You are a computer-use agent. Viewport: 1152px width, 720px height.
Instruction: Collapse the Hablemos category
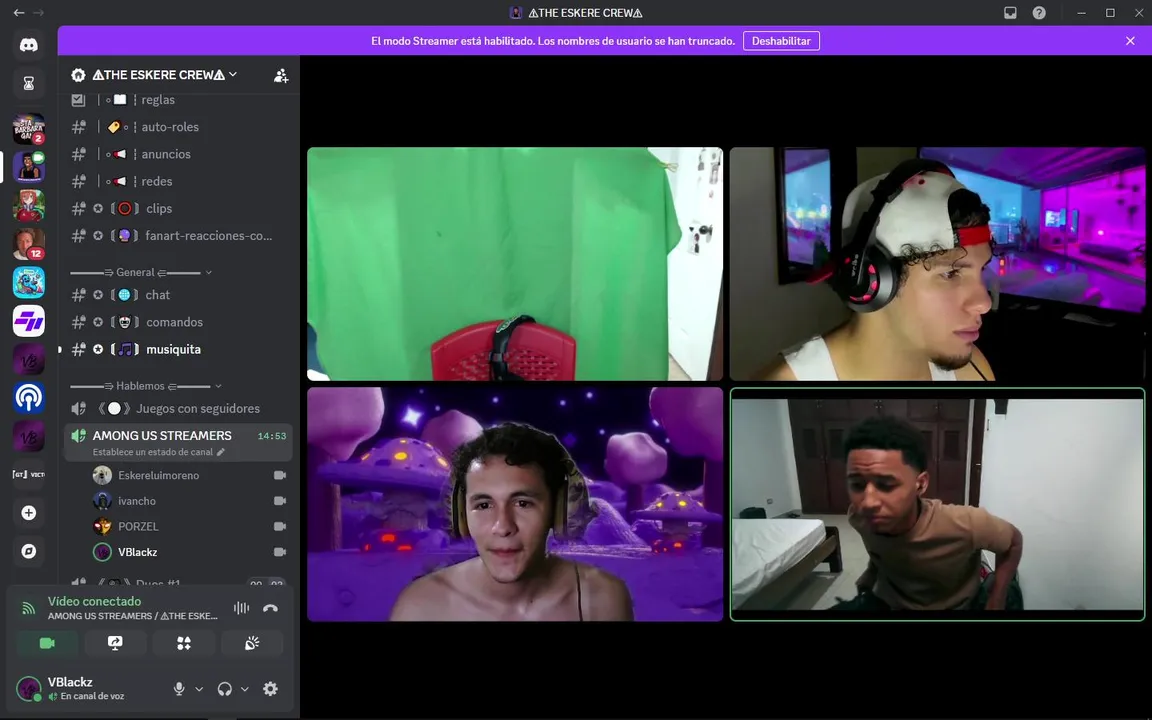click(x=145, y=386)
